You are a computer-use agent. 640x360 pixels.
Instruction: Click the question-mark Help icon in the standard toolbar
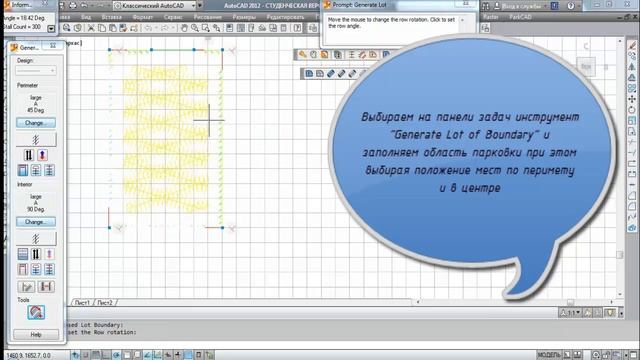point(298,28)
